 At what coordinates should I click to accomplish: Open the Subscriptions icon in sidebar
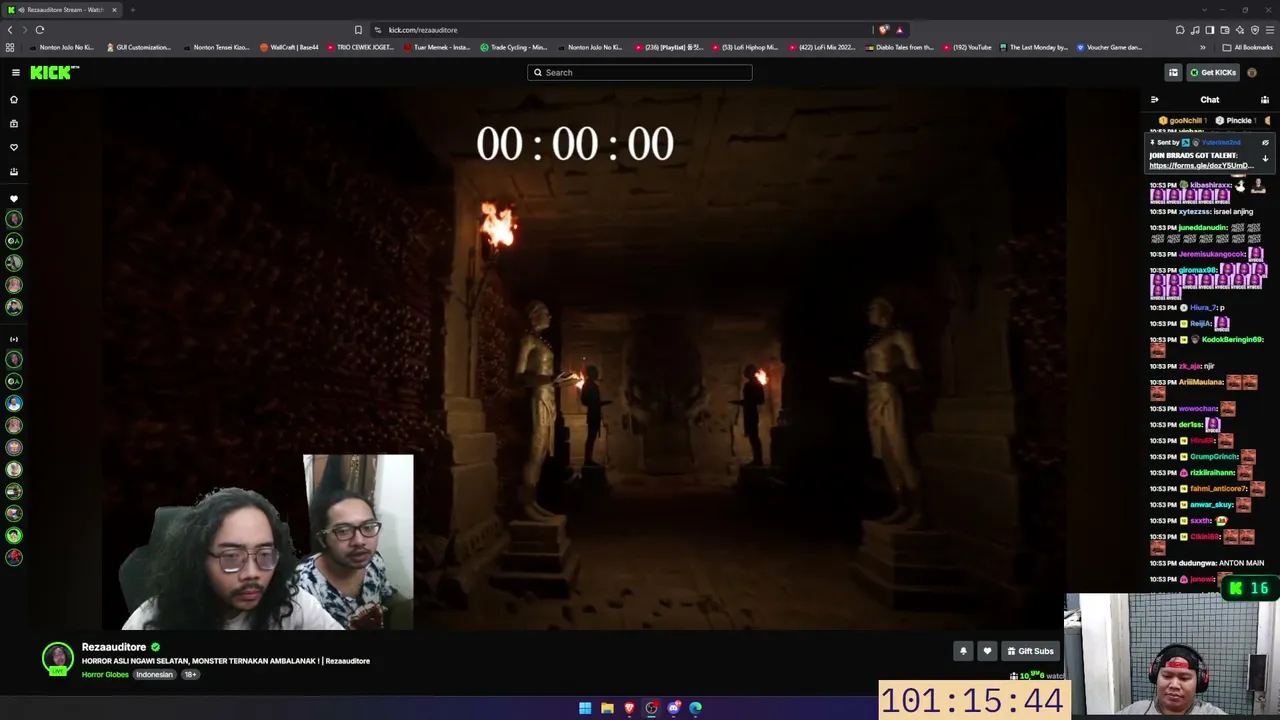coord(14,172)
